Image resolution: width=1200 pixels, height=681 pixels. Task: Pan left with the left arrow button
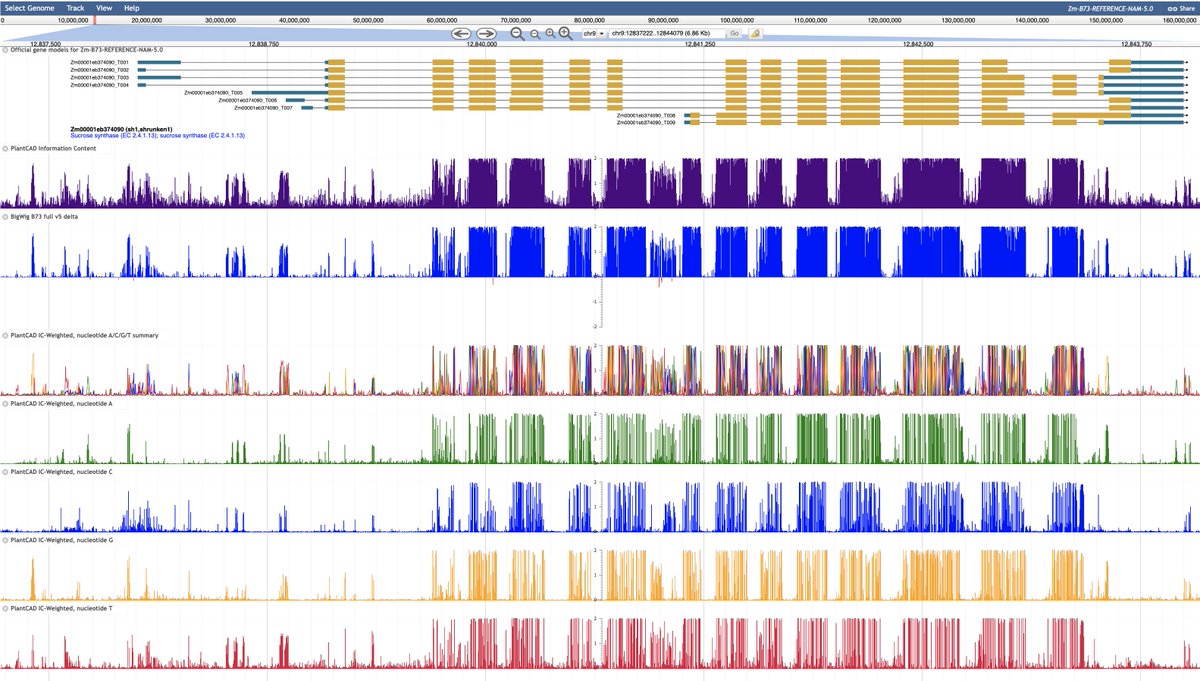point(461,33)
